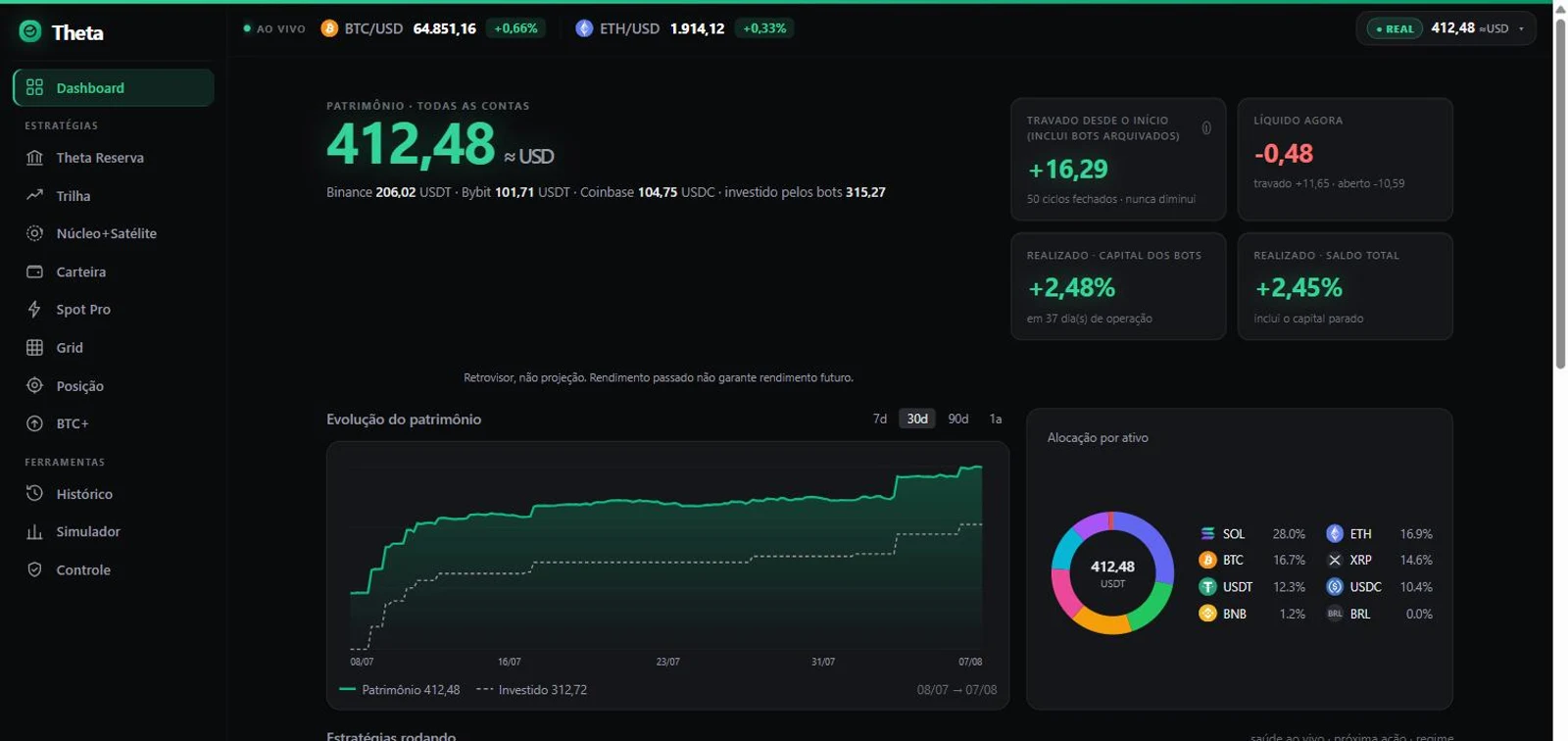The height and width of the screenshot is (741, 1568).
Task: Click the BTC+ arrow circle icon
Action: pyautogui.click(x=34, y=423)
